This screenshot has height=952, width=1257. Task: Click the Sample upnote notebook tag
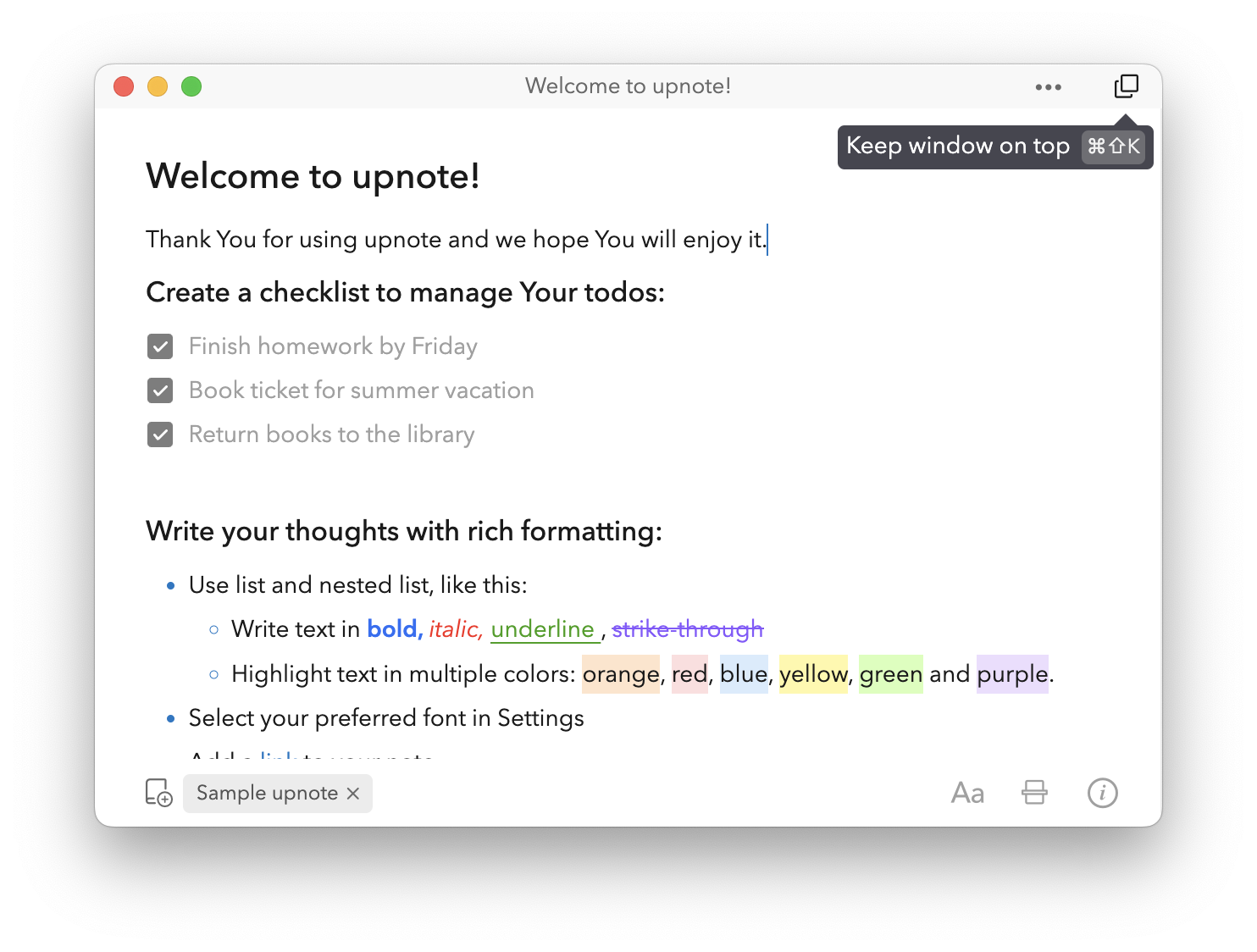(x=267, y=793)
